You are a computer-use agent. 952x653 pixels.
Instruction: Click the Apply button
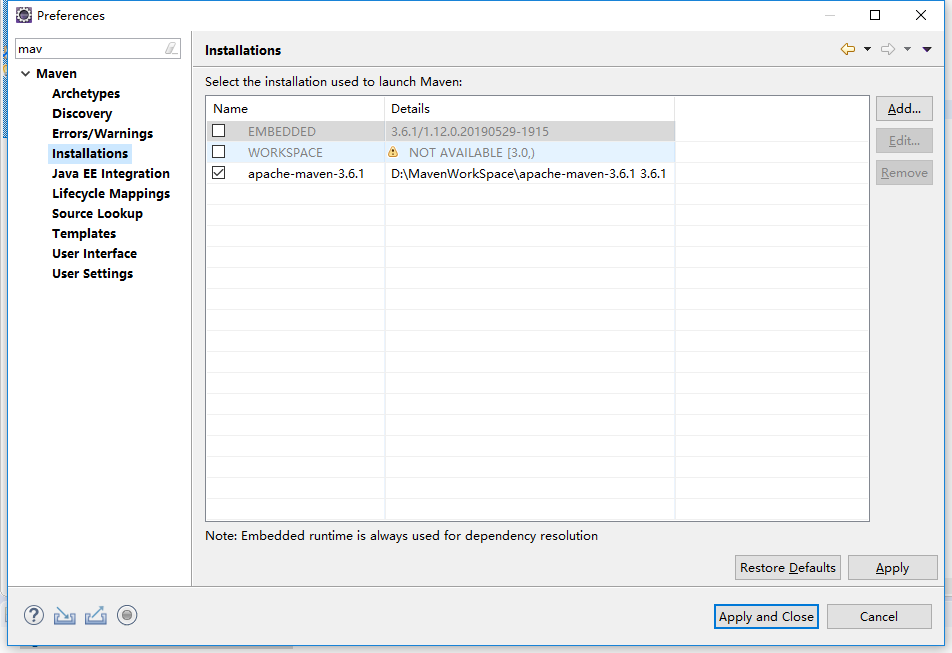pyautogui.click(x=892, y=567)
